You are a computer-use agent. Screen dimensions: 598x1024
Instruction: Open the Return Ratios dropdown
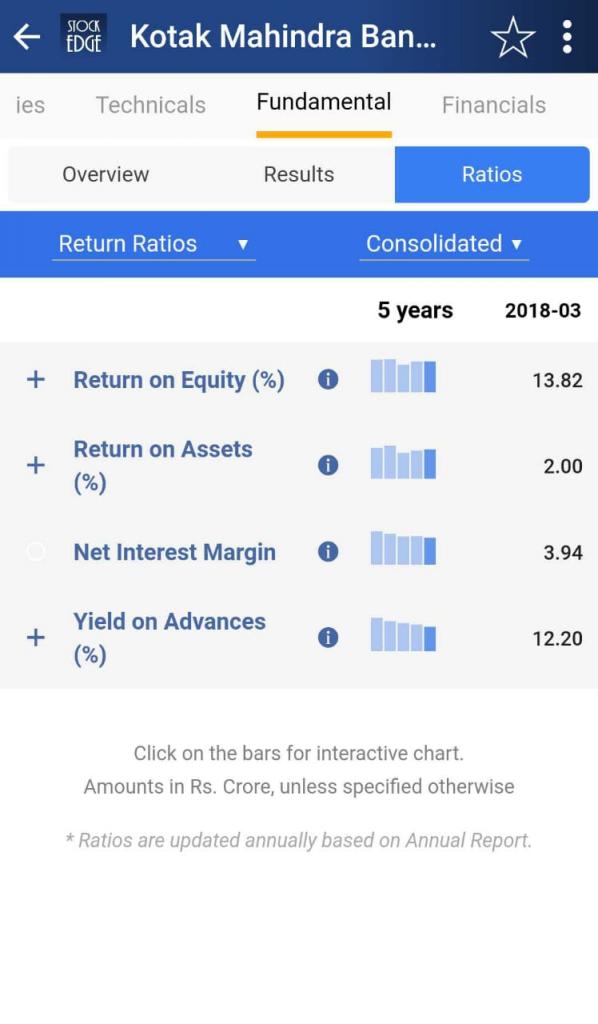point(154,244)
